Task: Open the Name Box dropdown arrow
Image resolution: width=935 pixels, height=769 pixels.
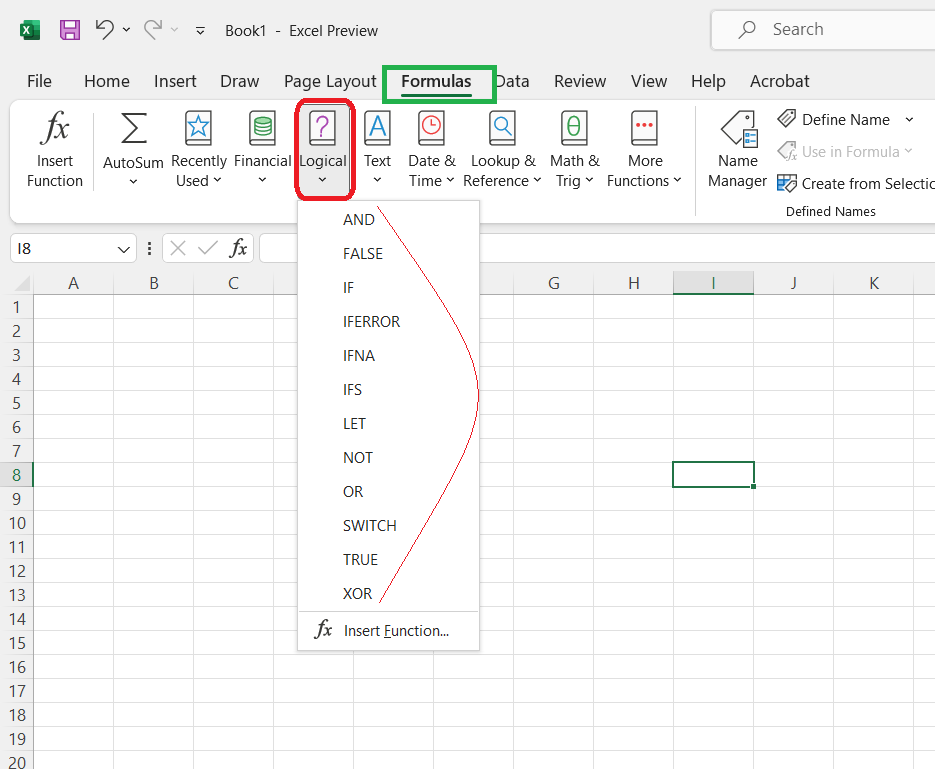Action: (x=123, y=249)
